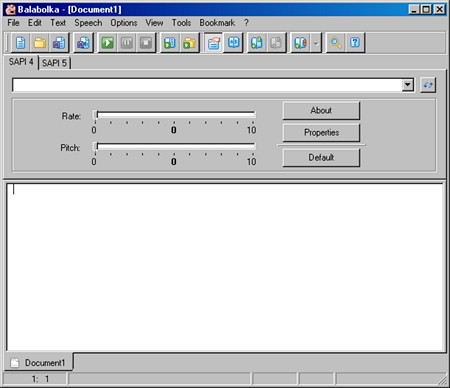
Task: Open the ? help menu
Action: (x=246, y=23)
